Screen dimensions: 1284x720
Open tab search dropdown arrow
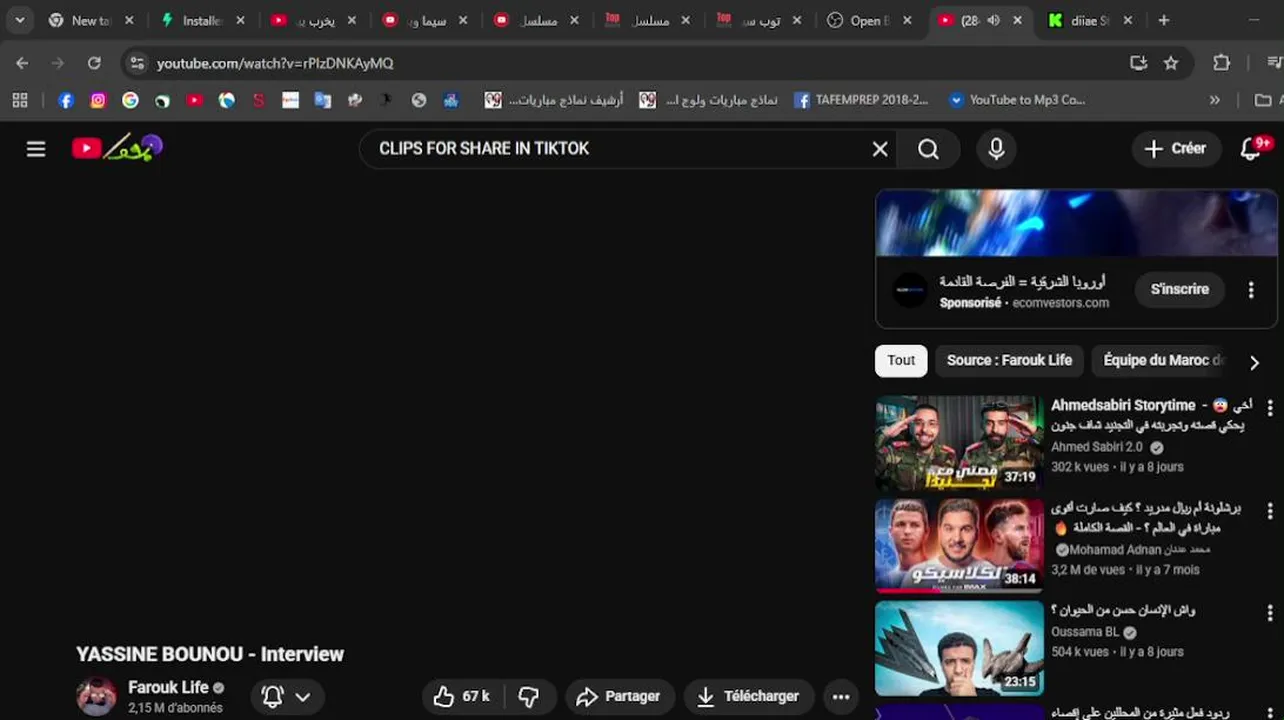pos(19,20)
